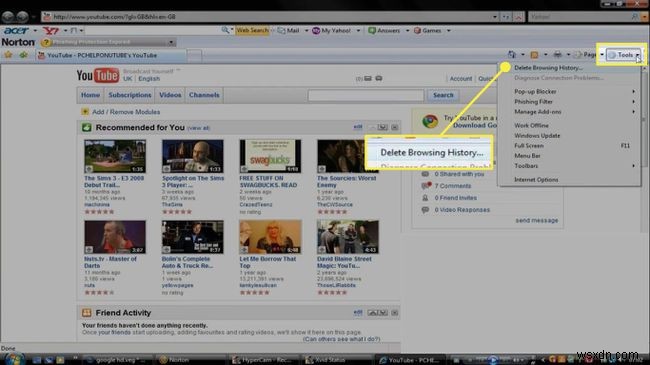Open Yahoo Games toolbar button
Screen dimensions: 650x365
coord(427,30)
